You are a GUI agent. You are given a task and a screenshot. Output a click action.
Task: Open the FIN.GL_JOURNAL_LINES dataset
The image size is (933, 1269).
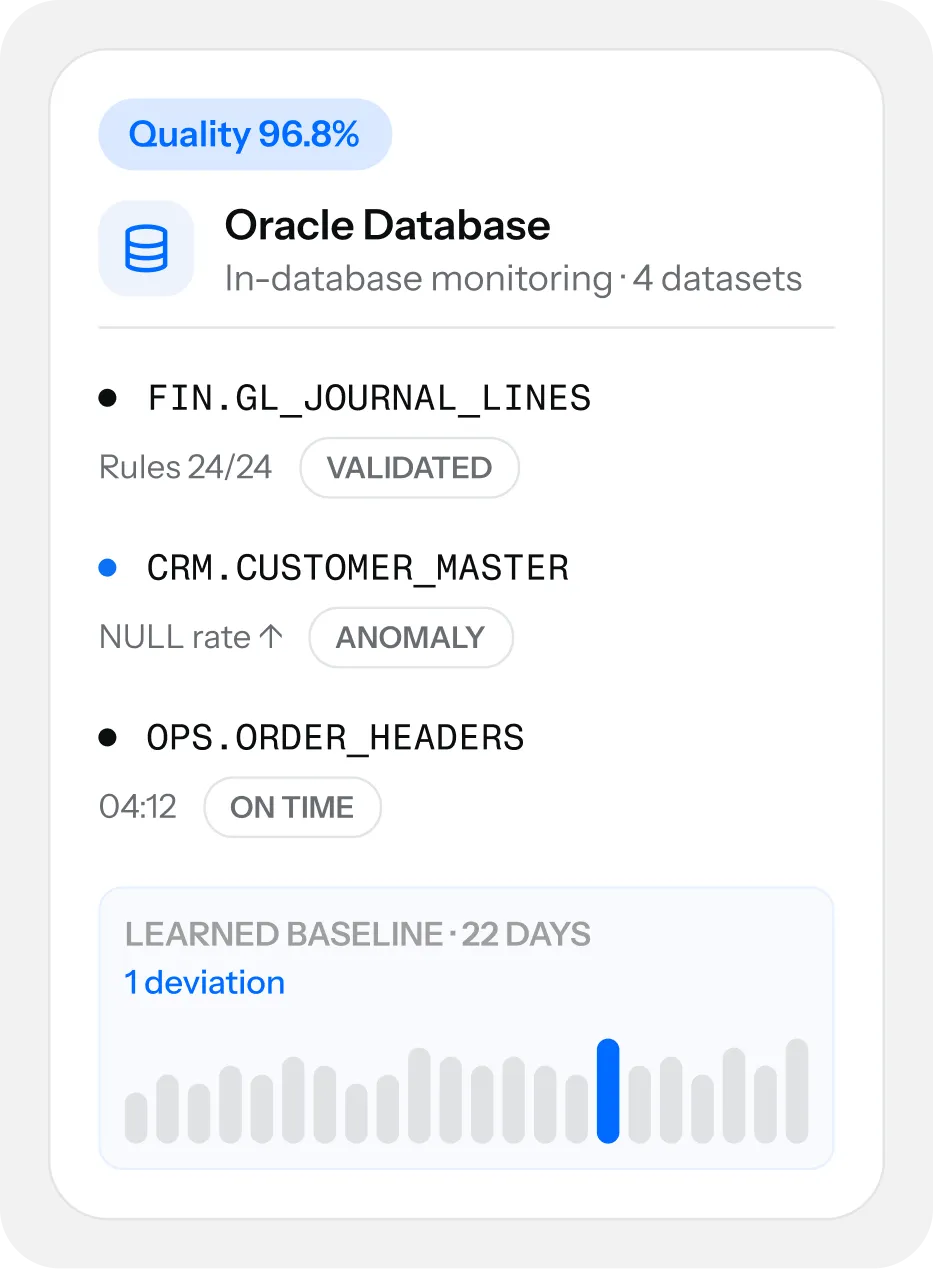tap(369, 399)
